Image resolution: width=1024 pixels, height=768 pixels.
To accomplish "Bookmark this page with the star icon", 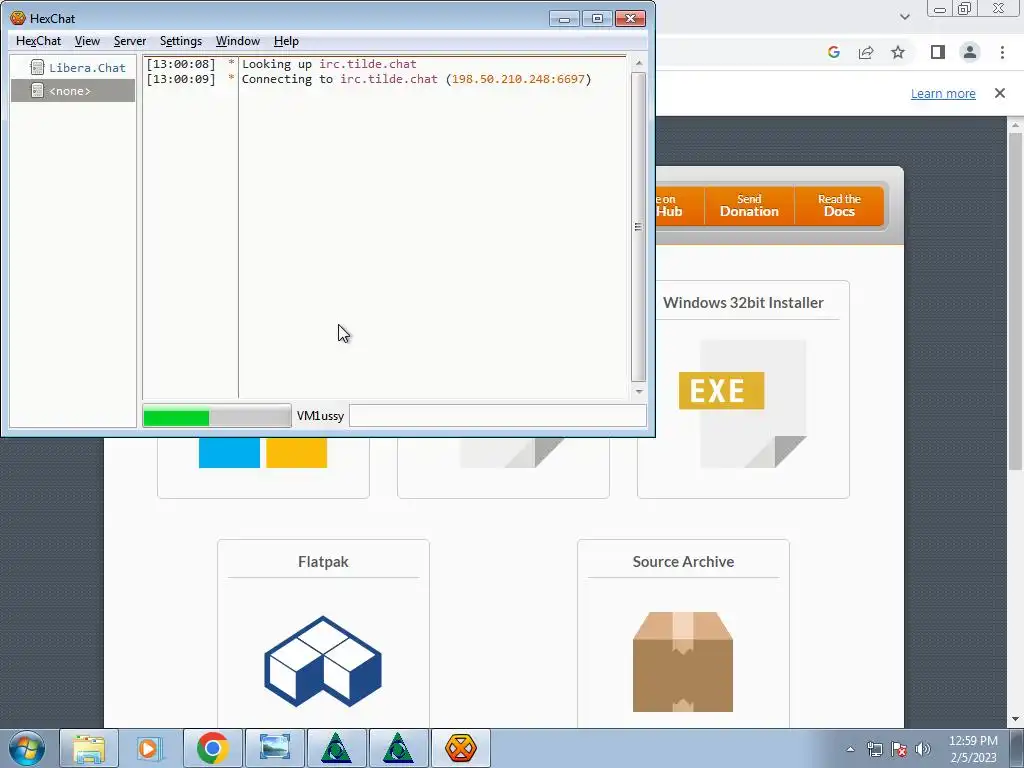I will point(899,52).
